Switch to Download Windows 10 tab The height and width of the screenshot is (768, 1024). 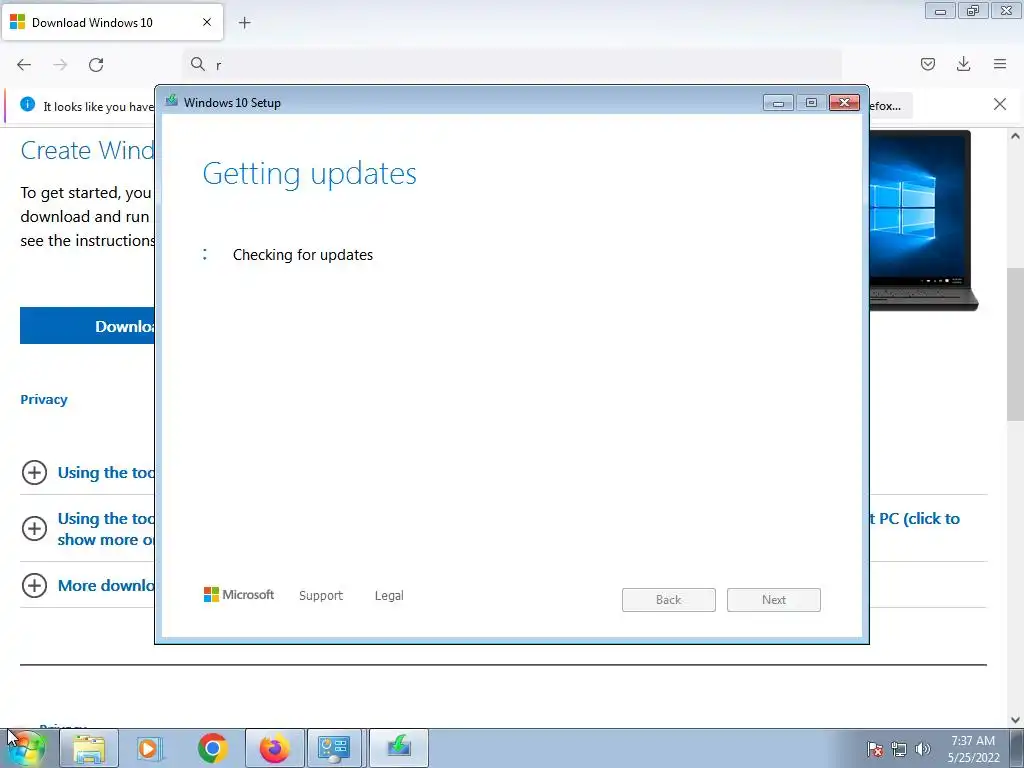(112, 22)
